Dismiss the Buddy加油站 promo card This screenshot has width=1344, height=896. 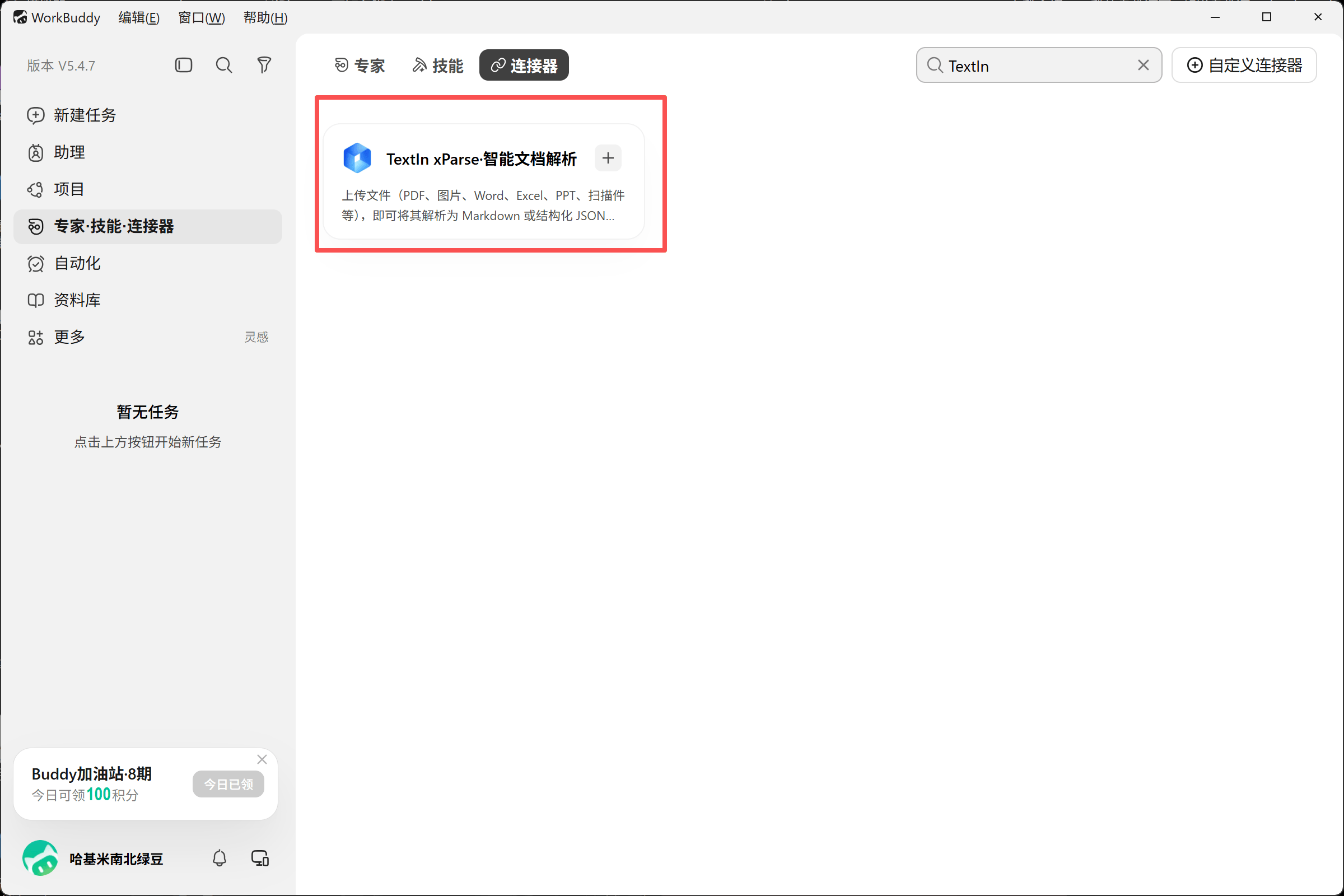tap(262, 759)
